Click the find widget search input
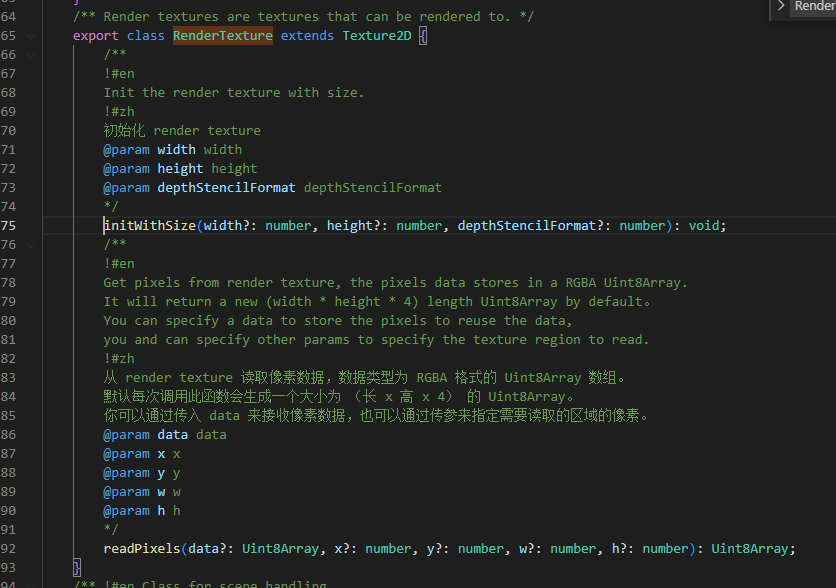This screenshot has height=588, width=836. click(x=814, y=6)
